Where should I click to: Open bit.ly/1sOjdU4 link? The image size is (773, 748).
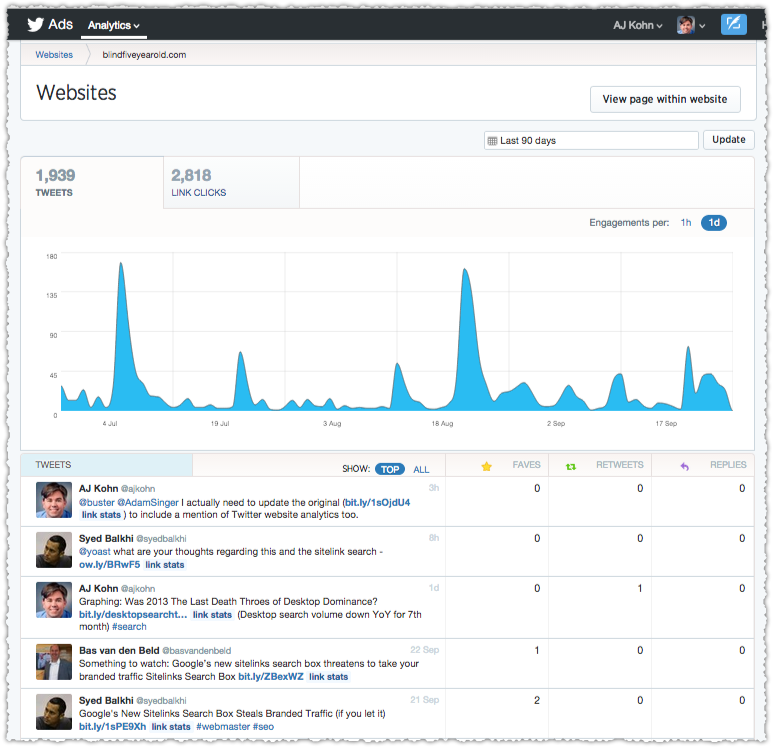(x=377, y=502)
